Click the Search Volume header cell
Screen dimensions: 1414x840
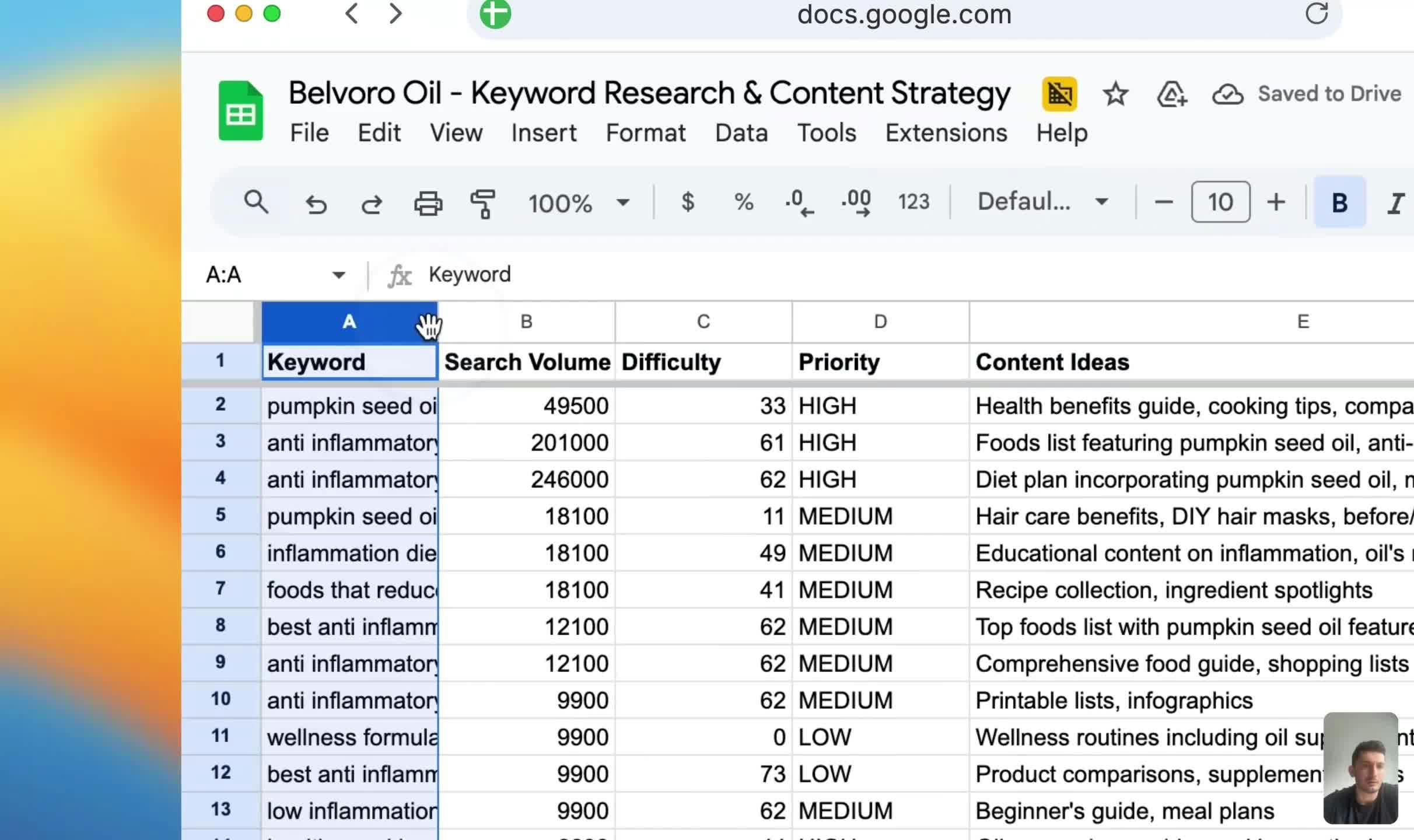pyautogui.click(x=527, y=362)
